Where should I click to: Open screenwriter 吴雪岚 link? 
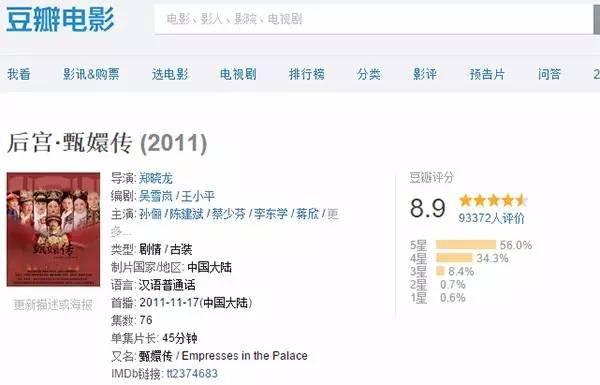click(x=156, y=196)
